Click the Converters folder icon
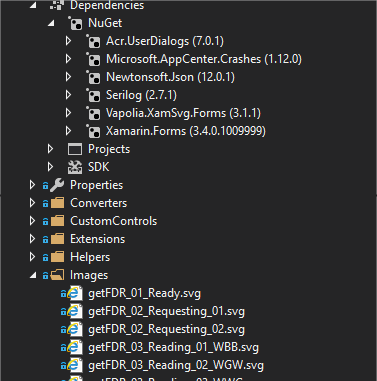The height and width of the screenshot is (381, 377). [x=57, y=203]
